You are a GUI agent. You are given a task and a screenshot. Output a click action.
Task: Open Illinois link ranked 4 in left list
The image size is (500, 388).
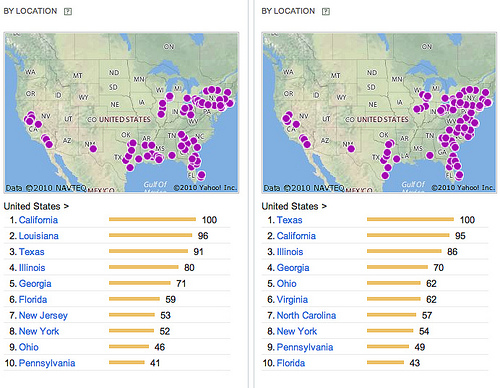click(x=32, y=268)
